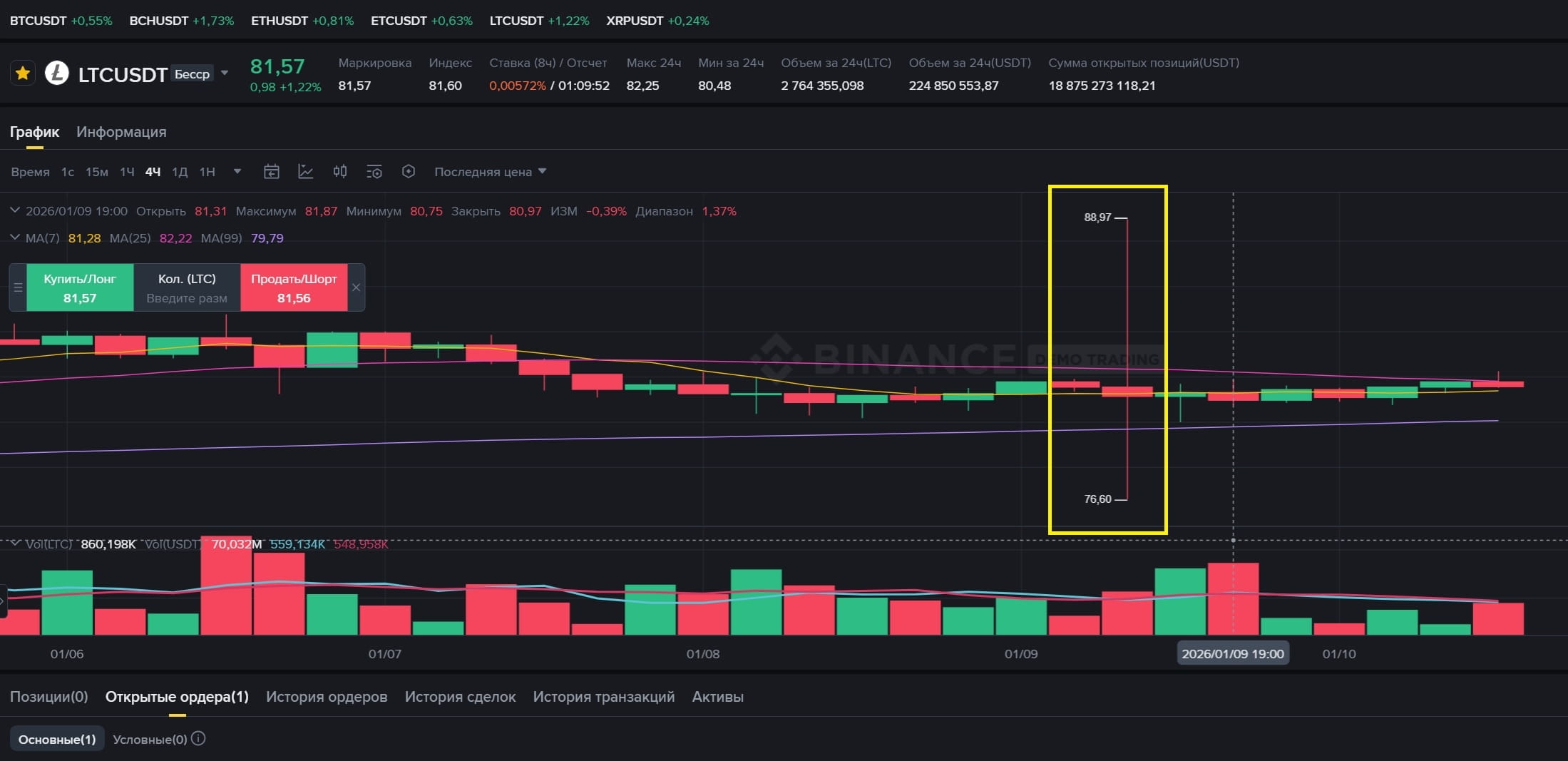The image size is (1568, 761).
Task: Collapse the Vol indicator row chevron
Action: point(14,543)
